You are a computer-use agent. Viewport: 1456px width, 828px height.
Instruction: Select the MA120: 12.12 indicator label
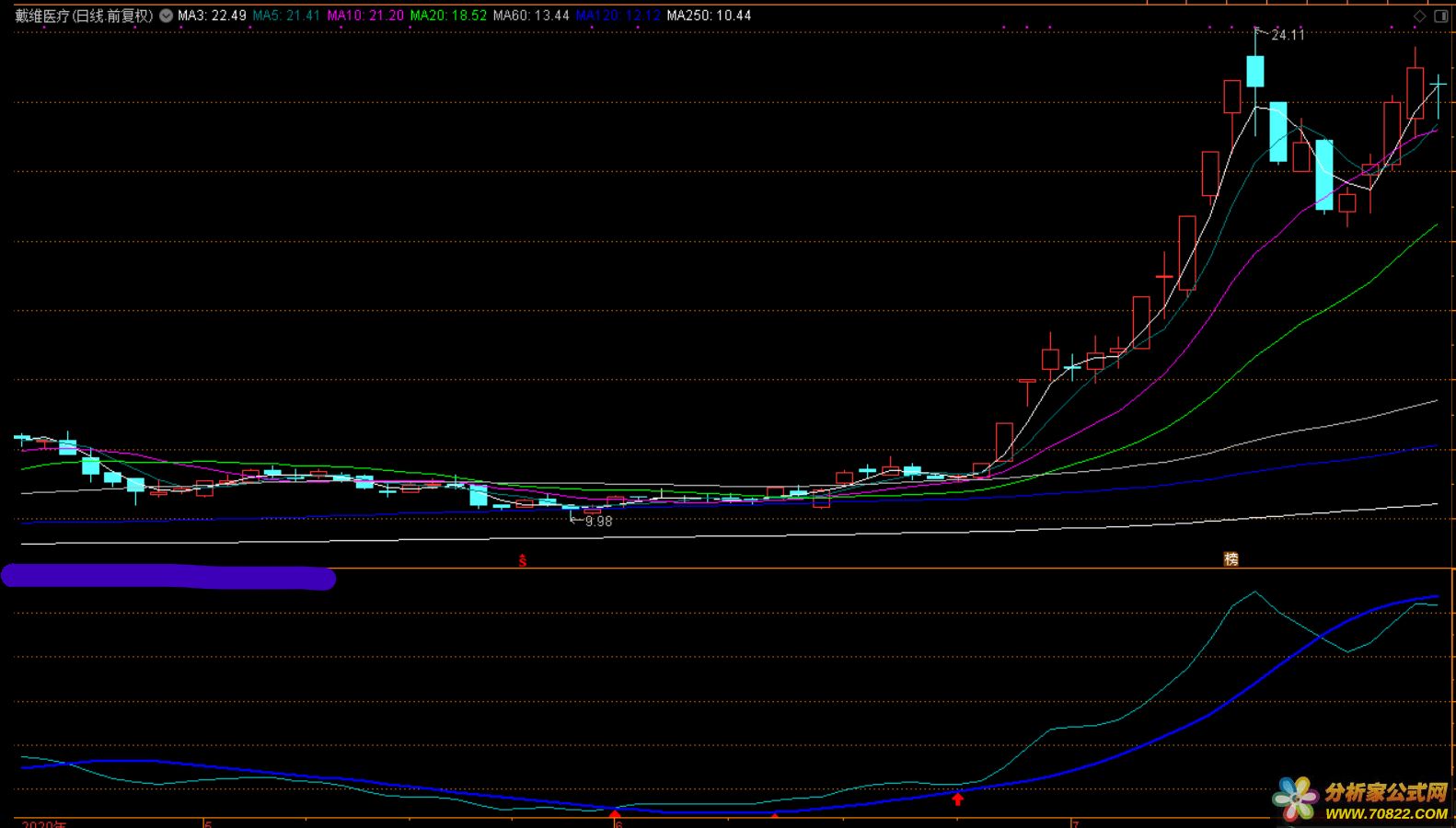pos(618,16)
